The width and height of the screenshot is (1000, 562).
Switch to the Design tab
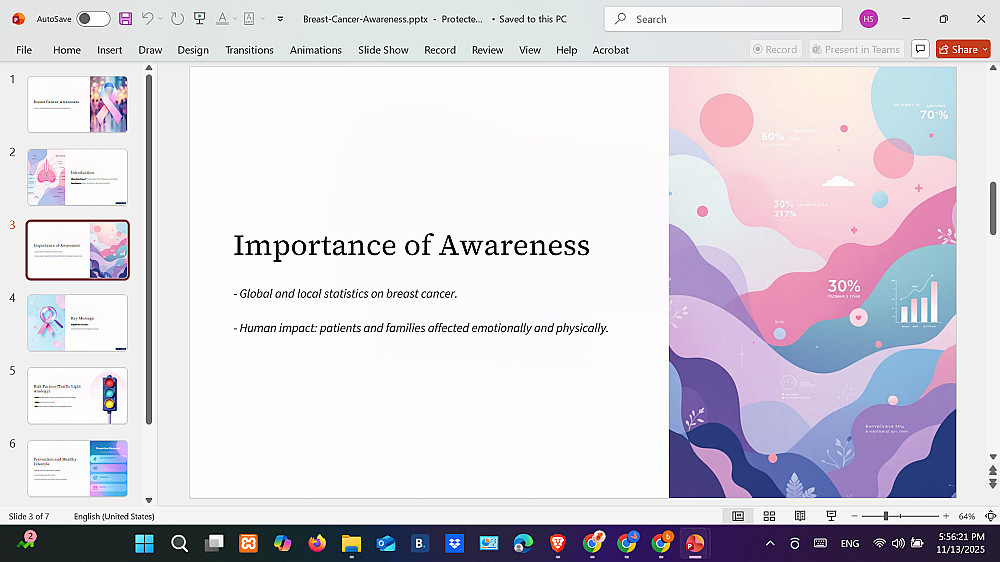pyautogui.click(x=193, y=50)
